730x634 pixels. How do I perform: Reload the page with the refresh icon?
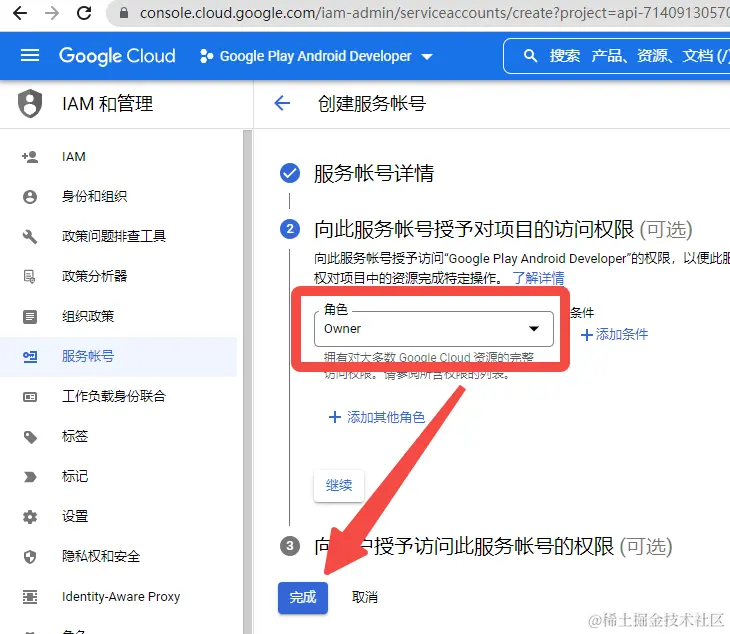pyautogui.click(x=84, y=13)
